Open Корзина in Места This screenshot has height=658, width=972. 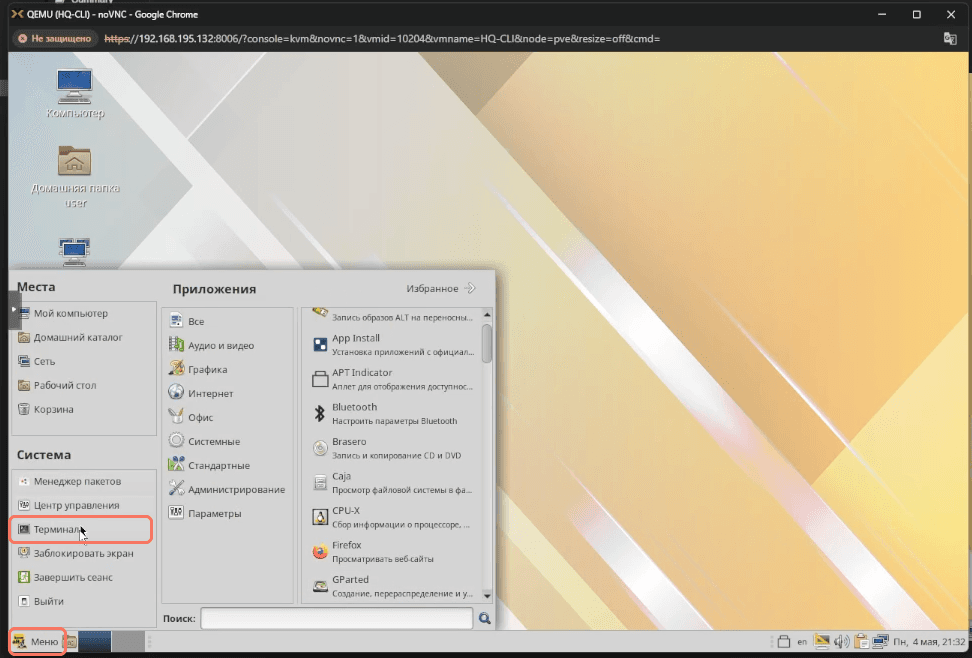(x=84, y=409)
